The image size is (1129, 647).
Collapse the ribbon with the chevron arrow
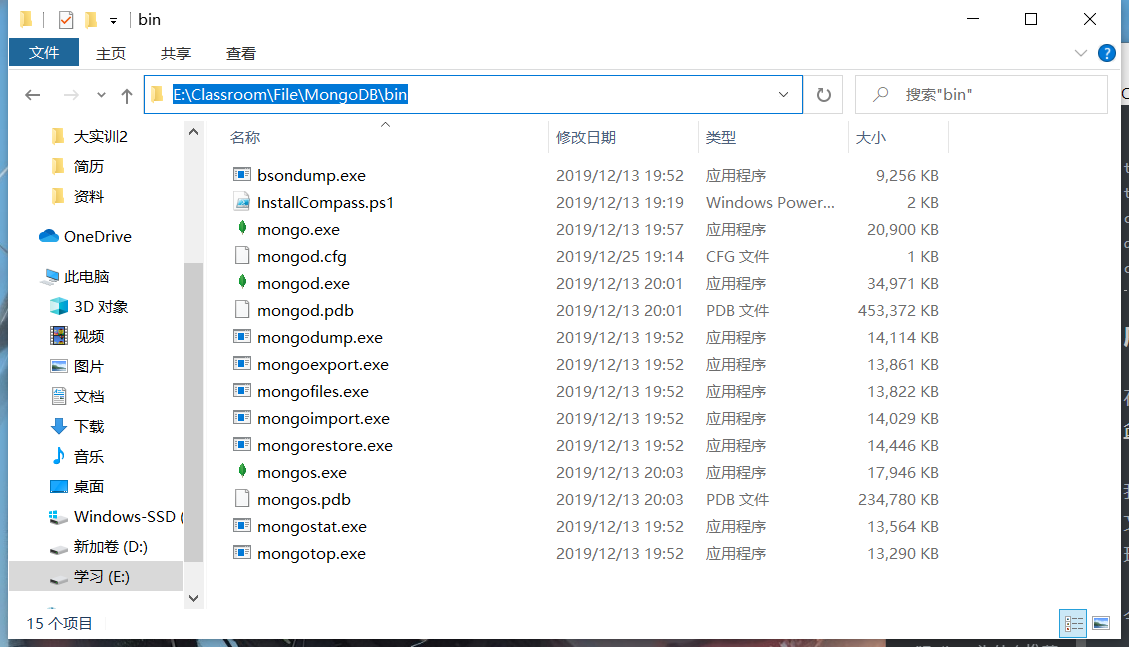pyautogui.click(x=1080, y=53)
